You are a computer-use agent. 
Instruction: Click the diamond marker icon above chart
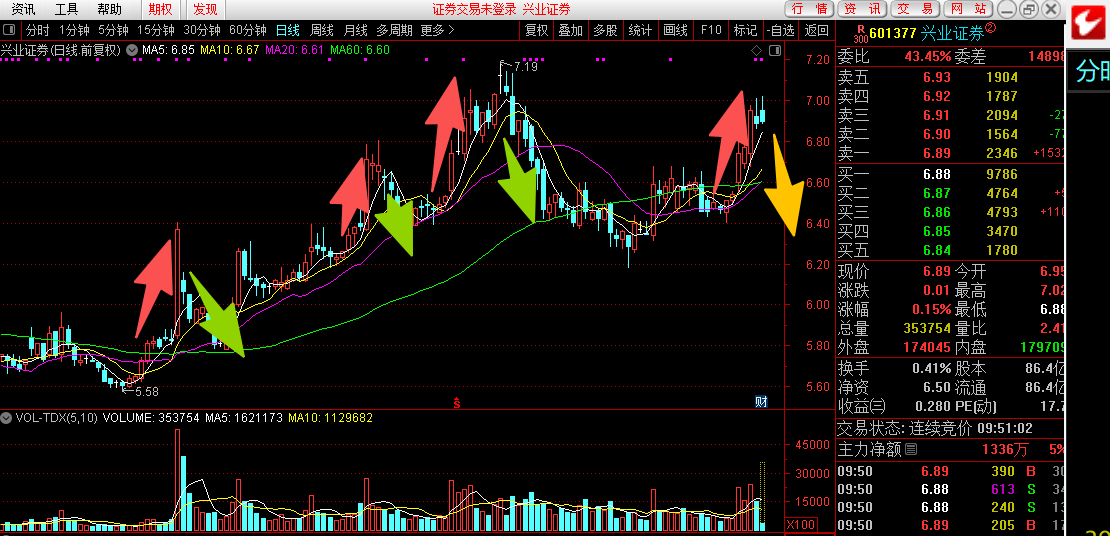click(757, 50)
